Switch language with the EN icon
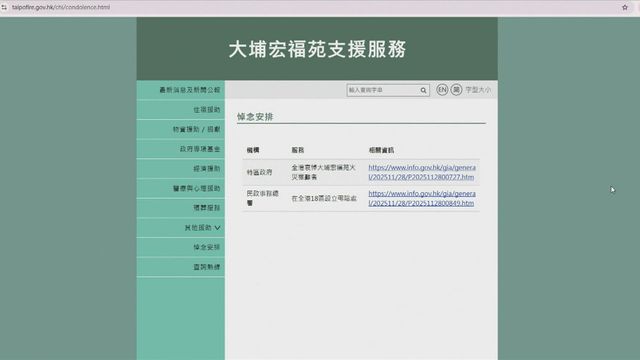The image size is (640, 360). pyautogui.click(x=442, y=90)
